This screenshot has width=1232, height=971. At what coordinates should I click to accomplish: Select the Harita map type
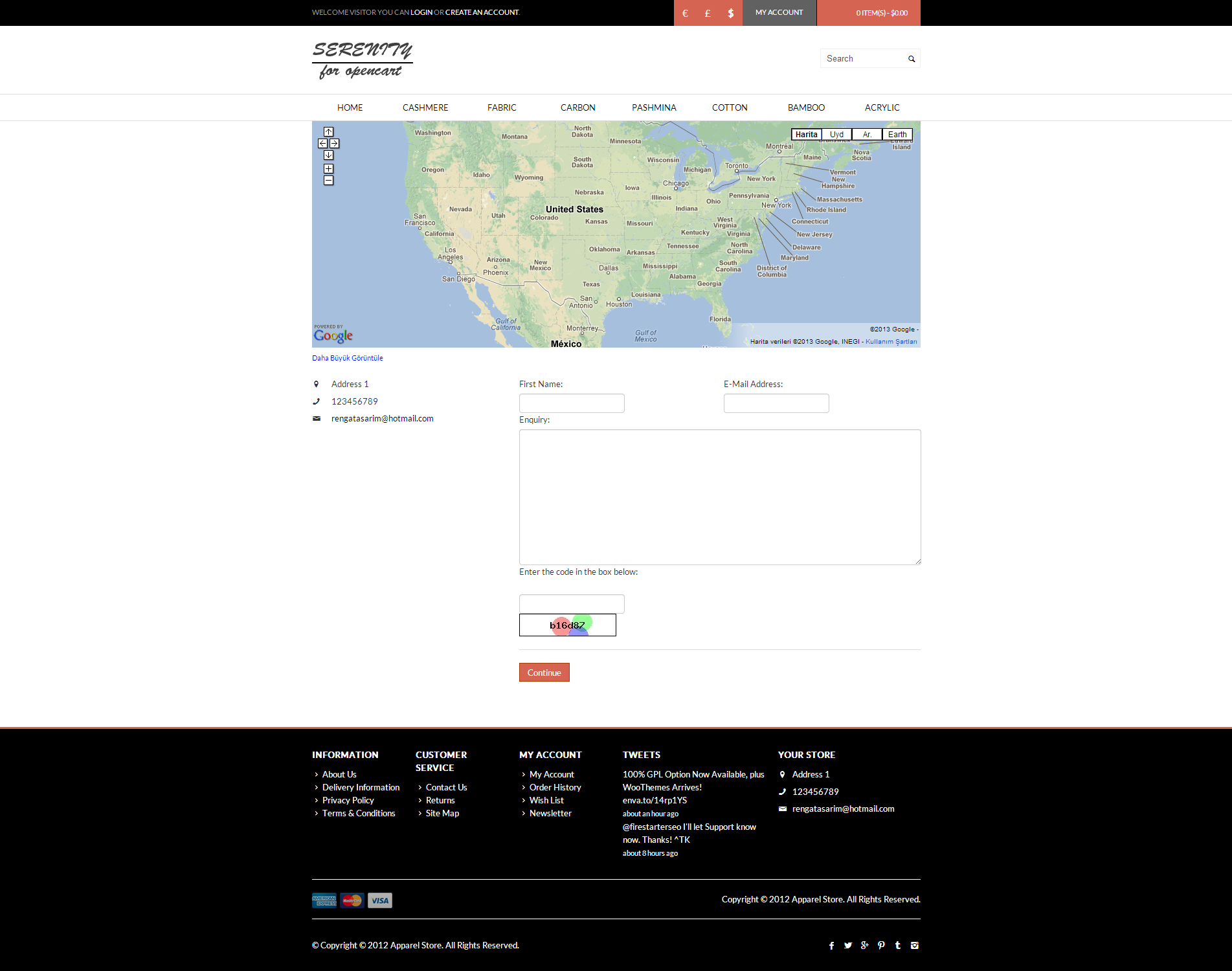[806, 135]
